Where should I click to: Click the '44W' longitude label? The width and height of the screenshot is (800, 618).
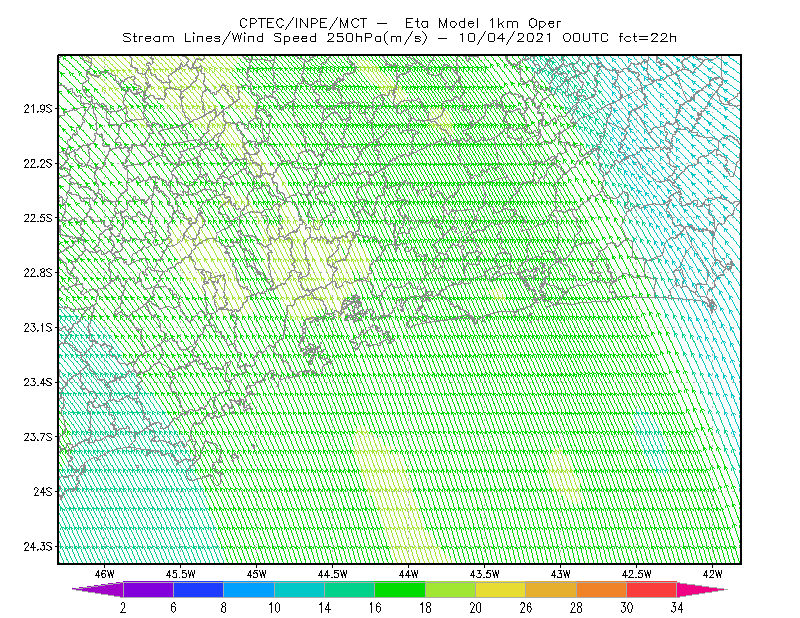pos(409,574)
